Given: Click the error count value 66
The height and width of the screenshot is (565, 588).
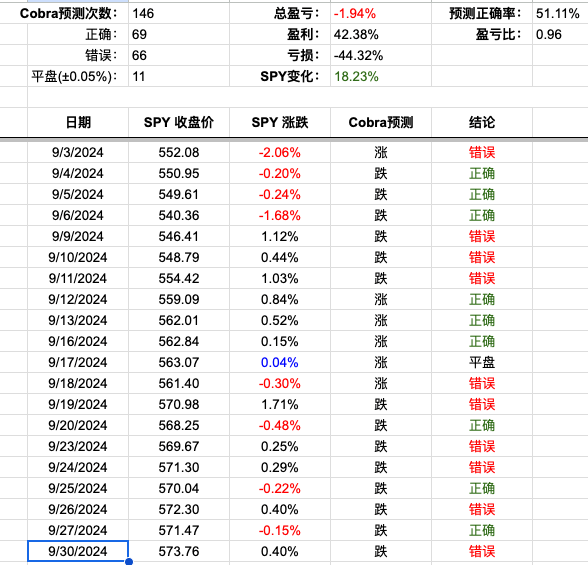Looking at the screenshot, I should [178, 55].
